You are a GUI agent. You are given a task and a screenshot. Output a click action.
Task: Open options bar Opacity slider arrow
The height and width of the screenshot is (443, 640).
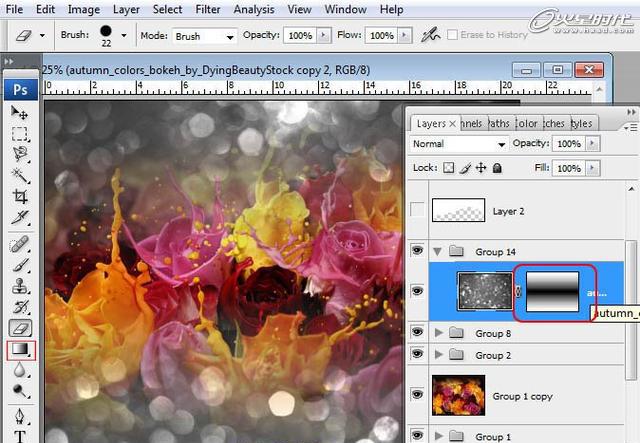(x=324, y=36)
